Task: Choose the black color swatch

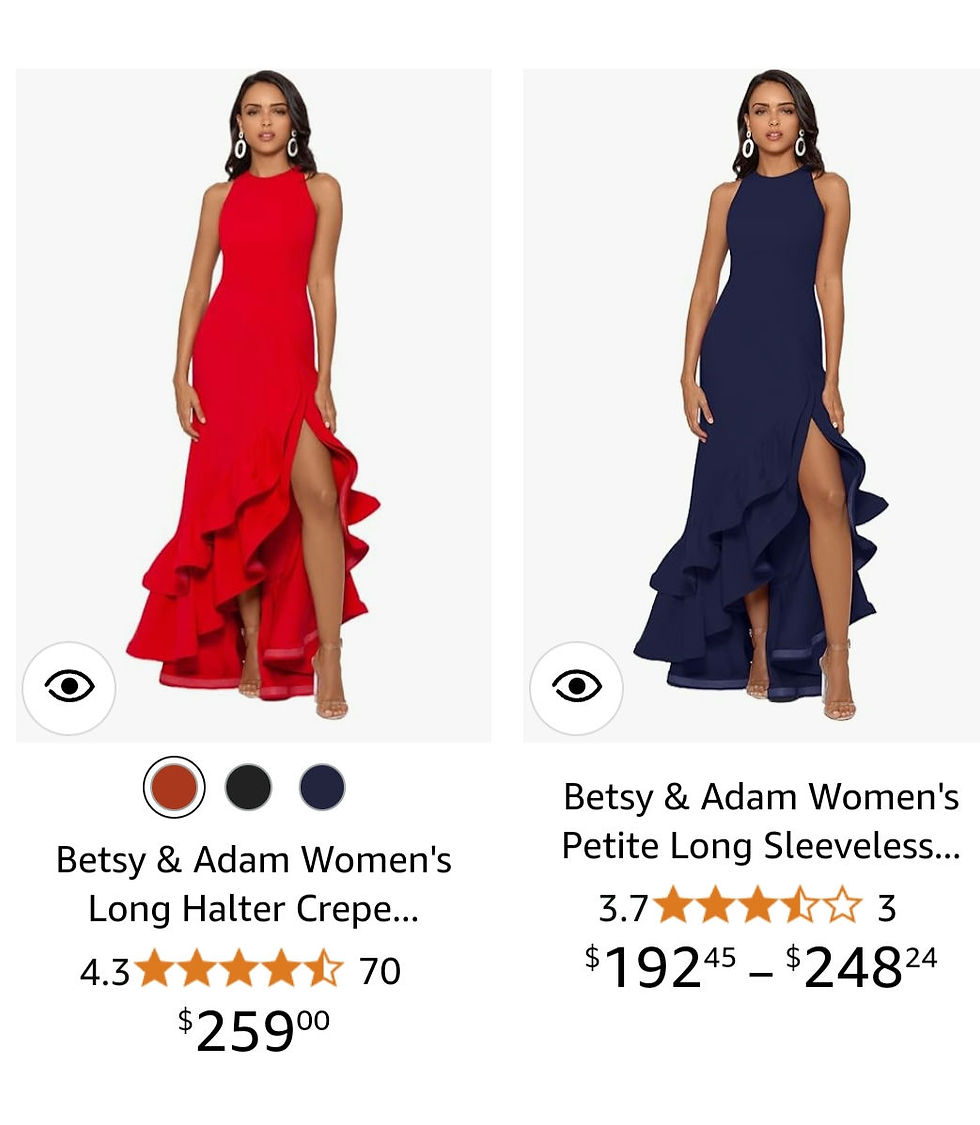Action: (x=248, y=787)
